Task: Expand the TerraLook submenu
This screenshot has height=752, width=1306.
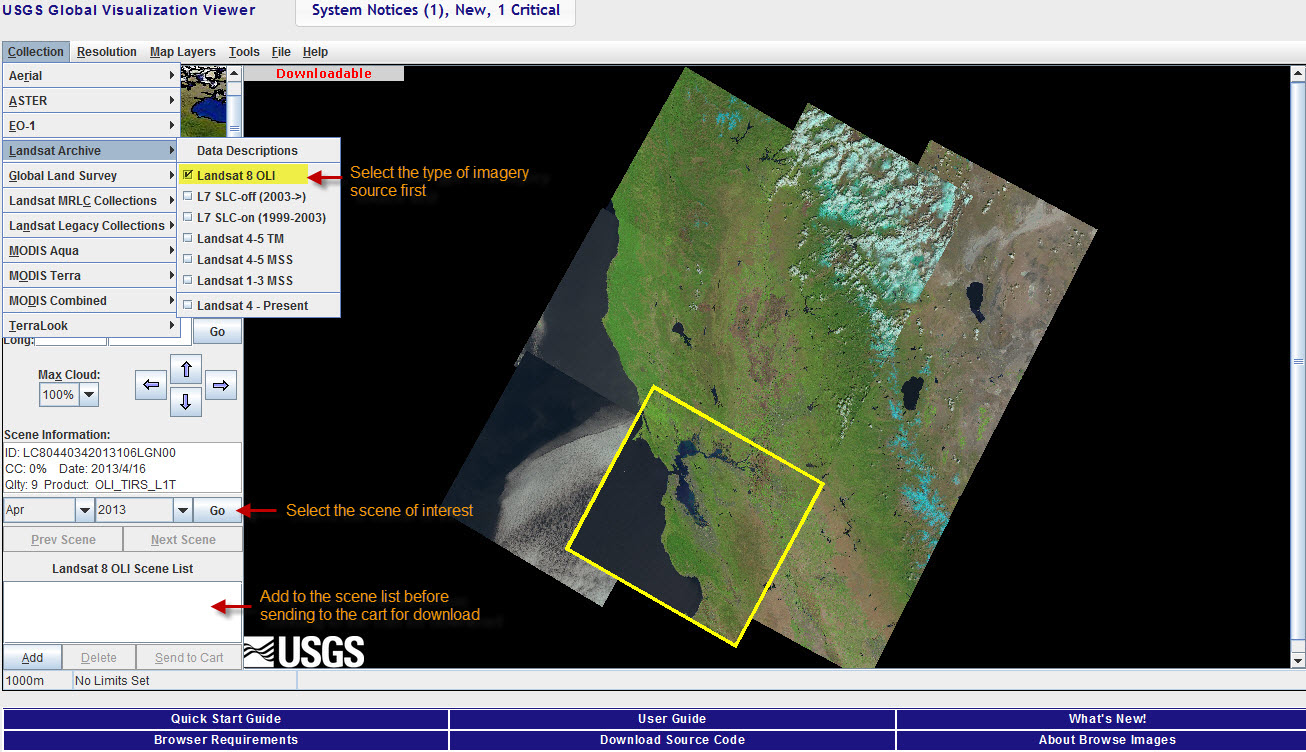Action: pos(91,325)
